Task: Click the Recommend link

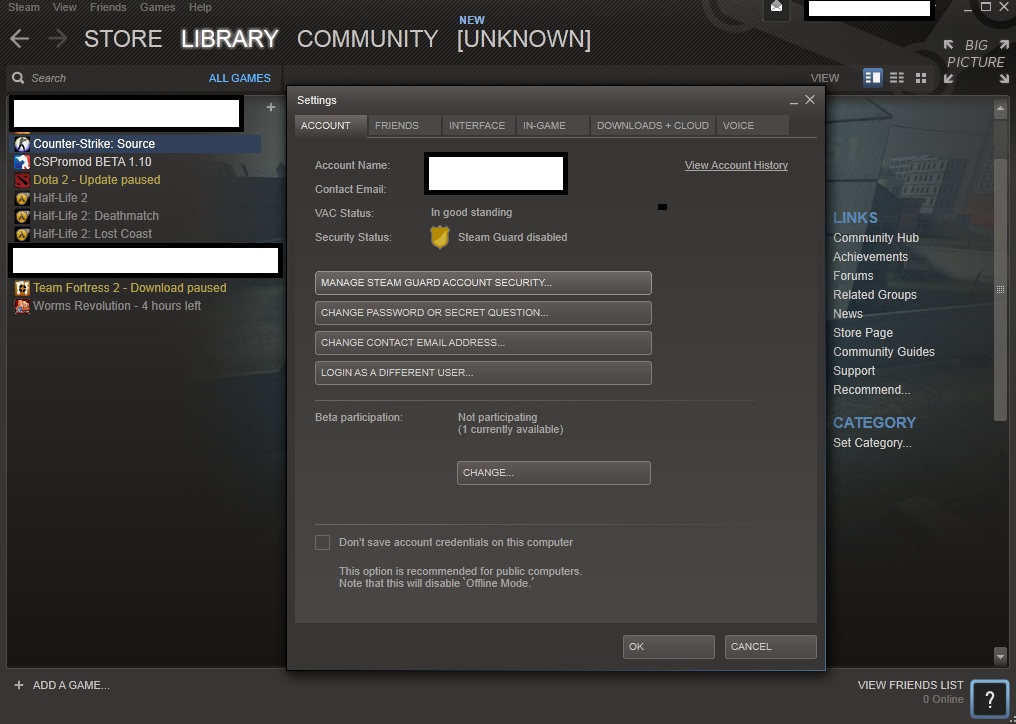Action: coord(872,390)
